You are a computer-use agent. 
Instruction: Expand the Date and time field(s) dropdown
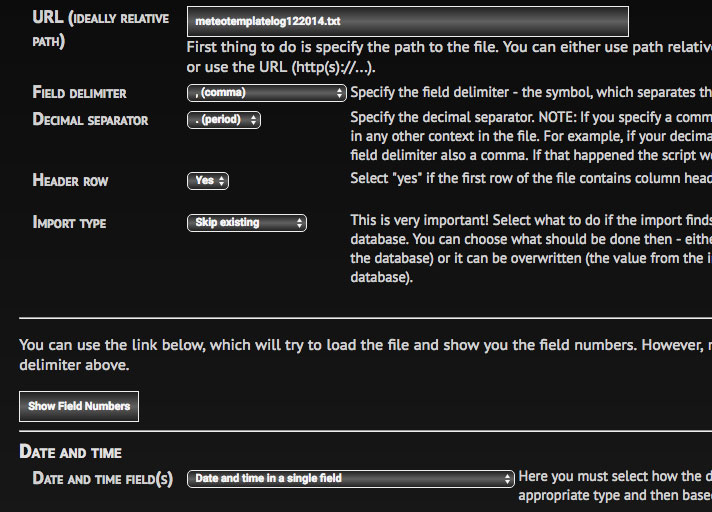tap(351, 479)
